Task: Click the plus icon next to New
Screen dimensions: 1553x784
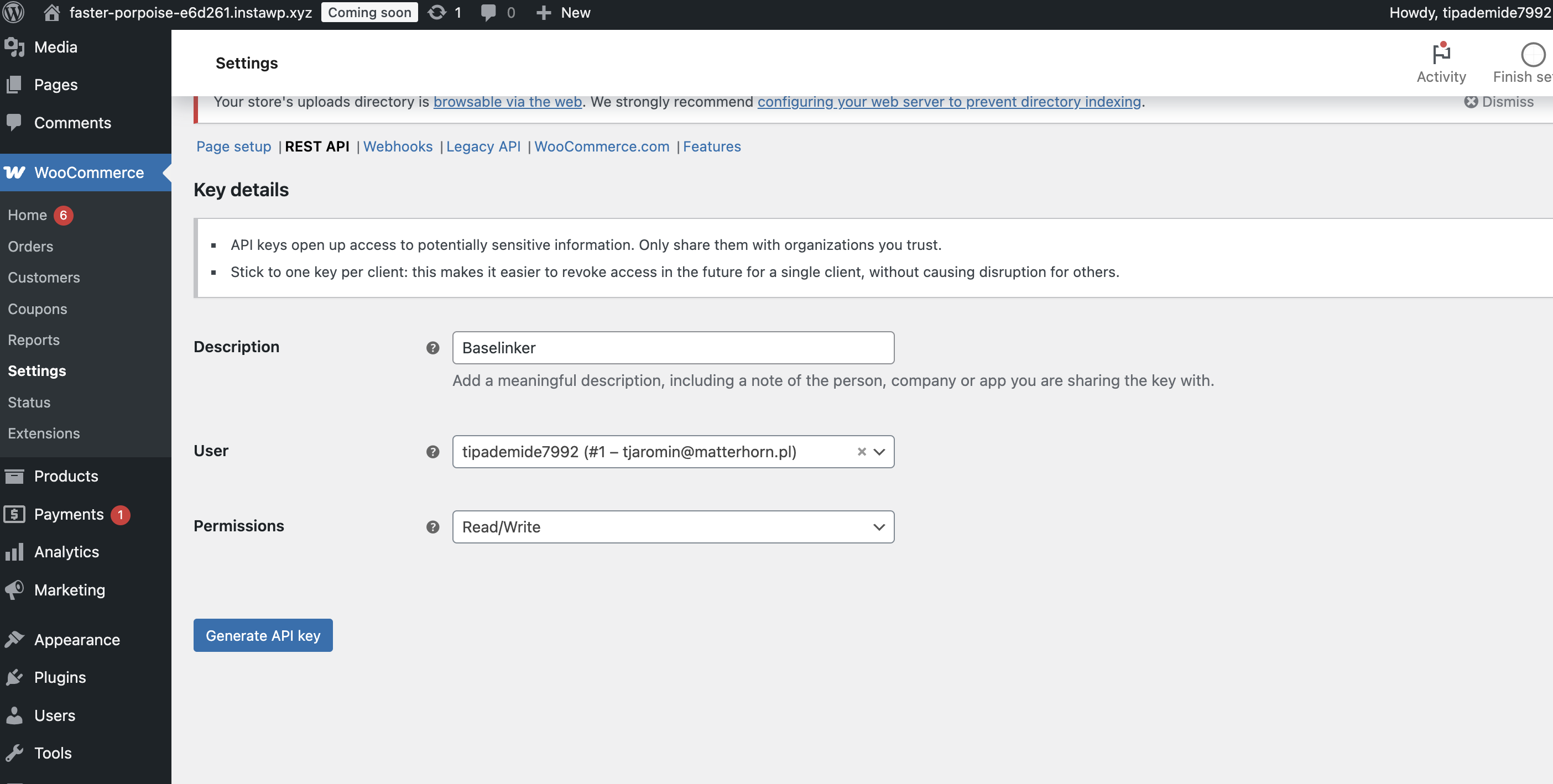Action: [543, 13]
